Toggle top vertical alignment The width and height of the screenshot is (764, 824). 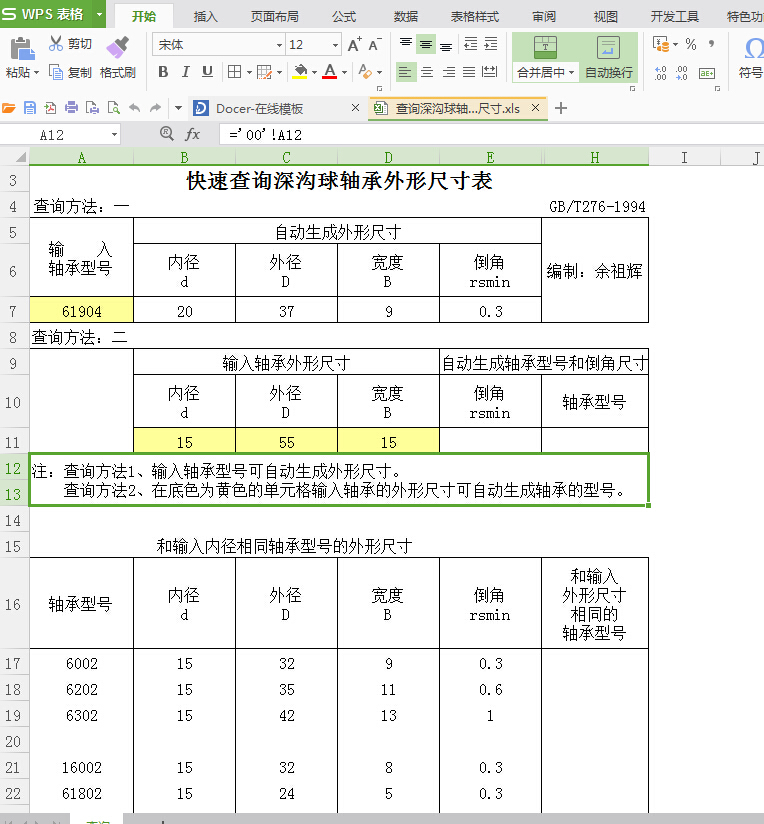point(405,44)
